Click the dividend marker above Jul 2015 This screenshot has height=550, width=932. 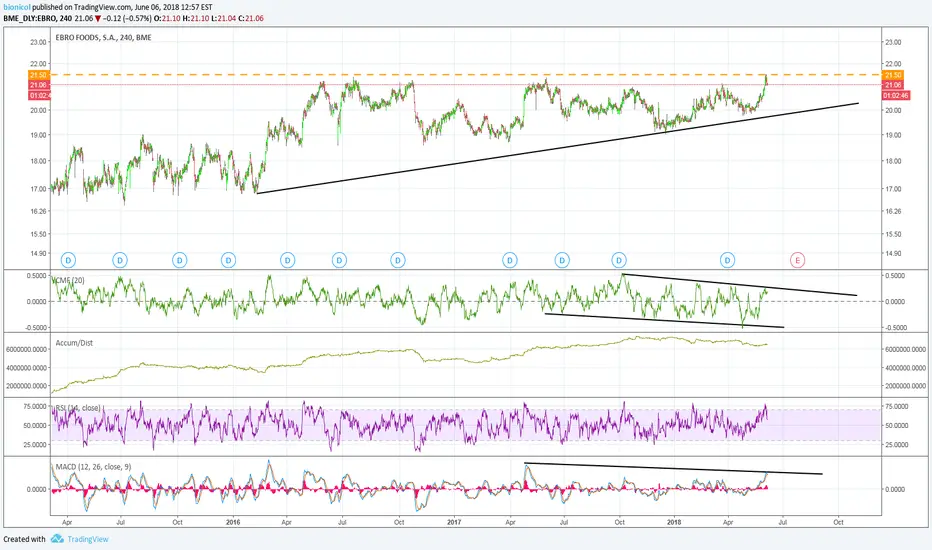(120, 260)
